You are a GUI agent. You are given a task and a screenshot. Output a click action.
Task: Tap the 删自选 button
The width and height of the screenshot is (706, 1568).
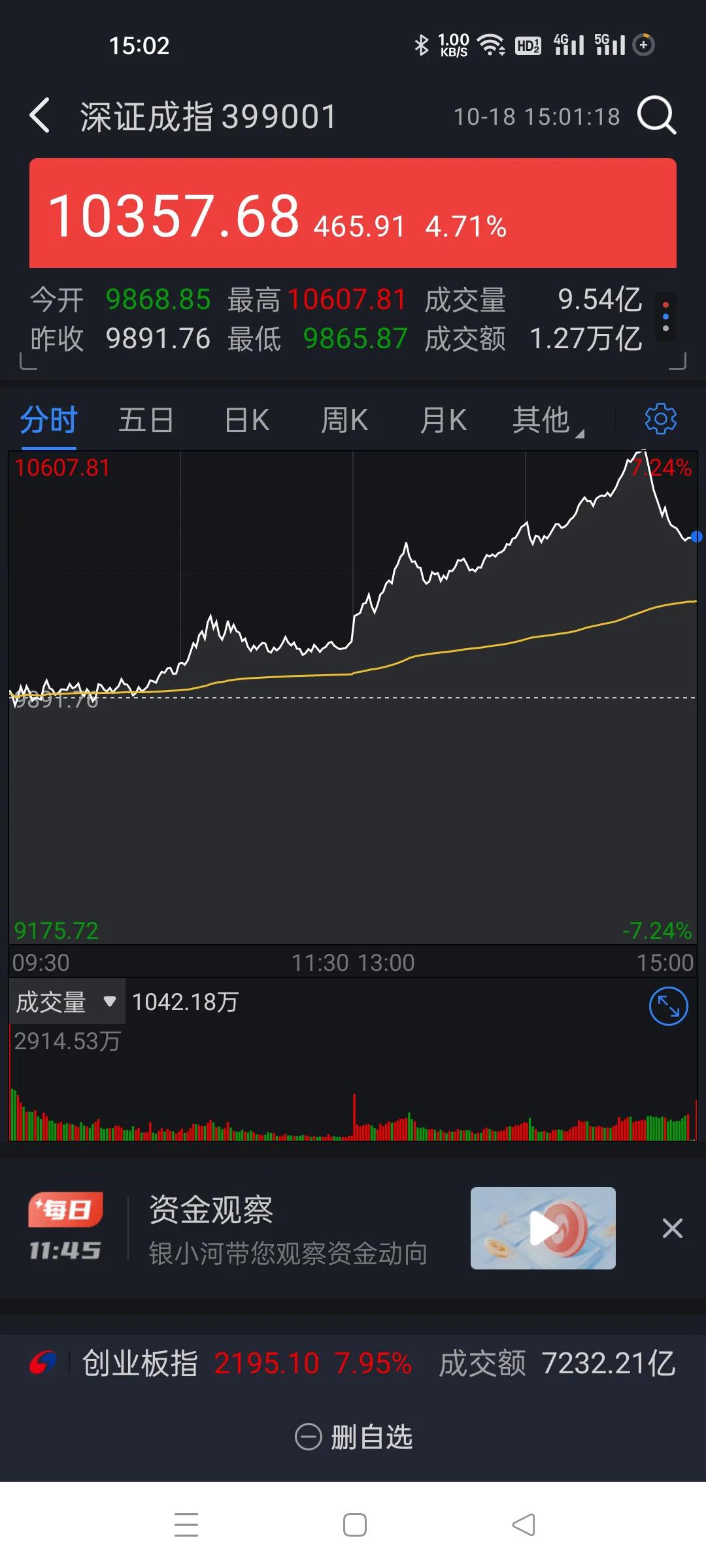pos(354,1437)
